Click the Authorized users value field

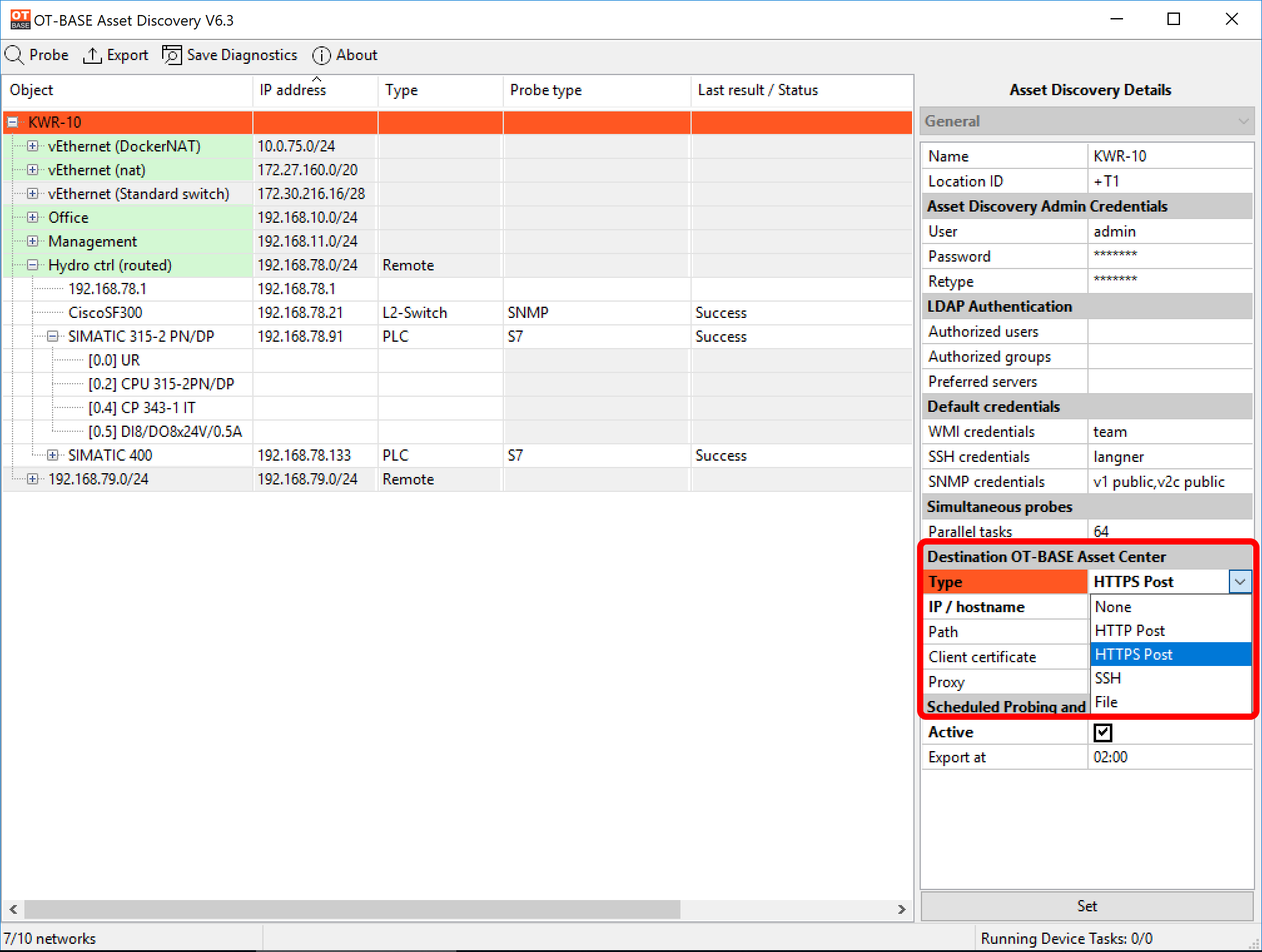[x=1170, y=331]
